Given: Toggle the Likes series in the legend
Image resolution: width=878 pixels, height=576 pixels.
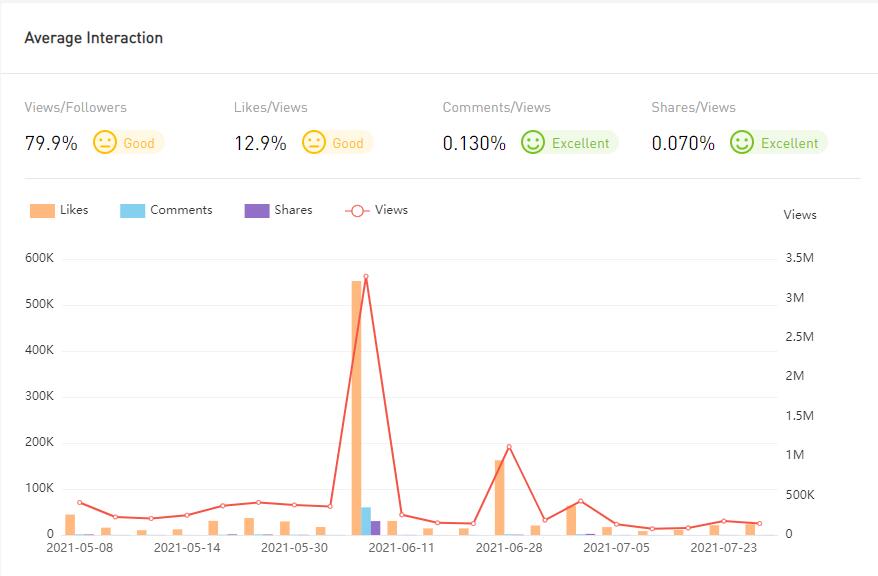Looking at the screenshot, I should [x=74, y=210].
